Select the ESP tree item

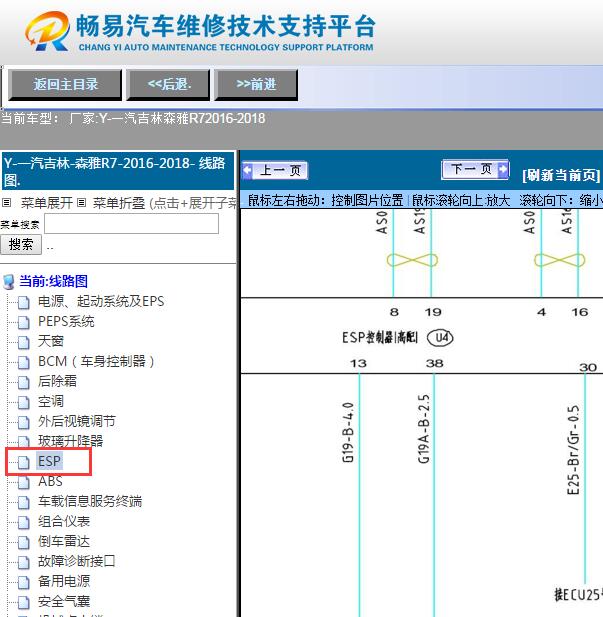(x=49, y=461)
